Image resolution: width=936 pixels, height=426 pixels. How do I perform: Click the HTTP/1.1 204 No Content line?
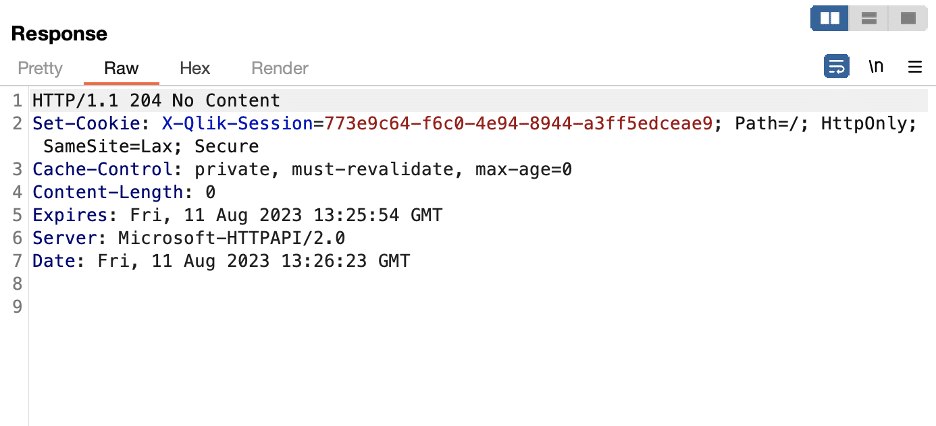[x=156, y=100]
